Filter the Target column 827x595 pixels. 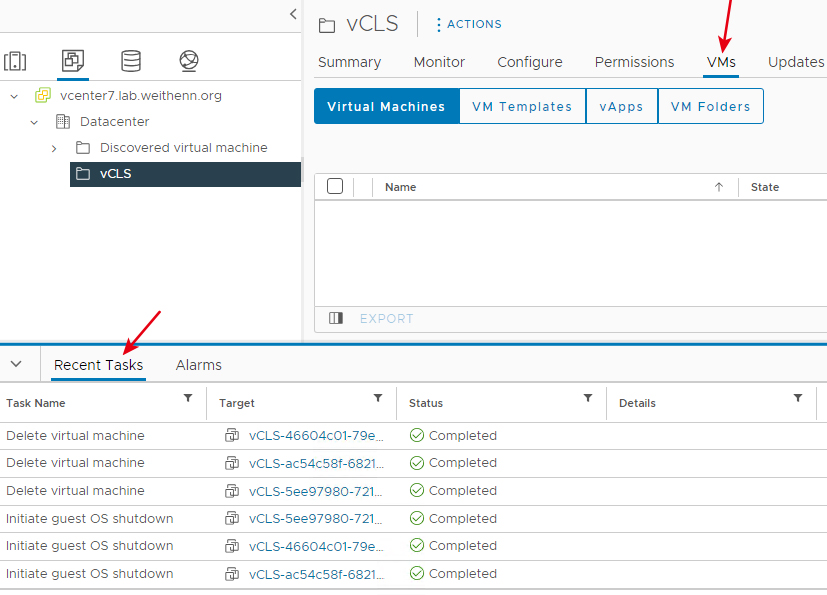pos(378,398)
